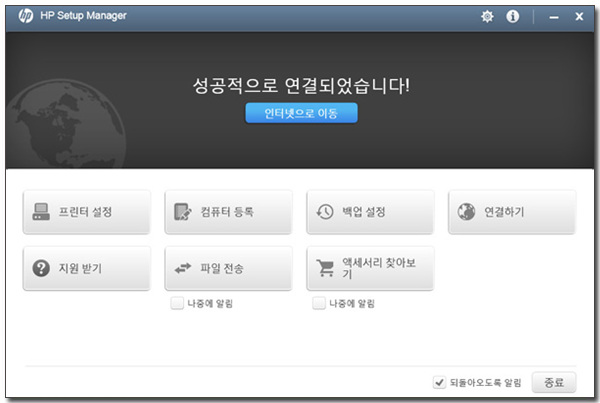Click the HP Setup Manager title text
Image resolution: width=600 pixels, height=403 pixels.
(84, 17)
